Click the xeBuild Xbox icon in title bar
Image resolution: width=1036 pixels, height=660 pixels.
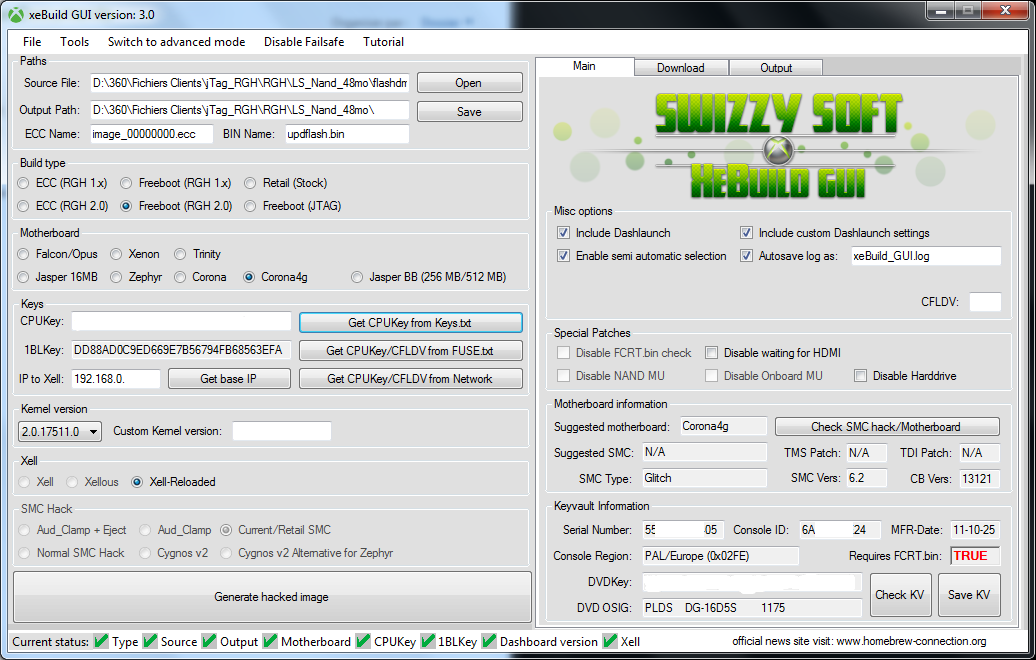(16, 14)
